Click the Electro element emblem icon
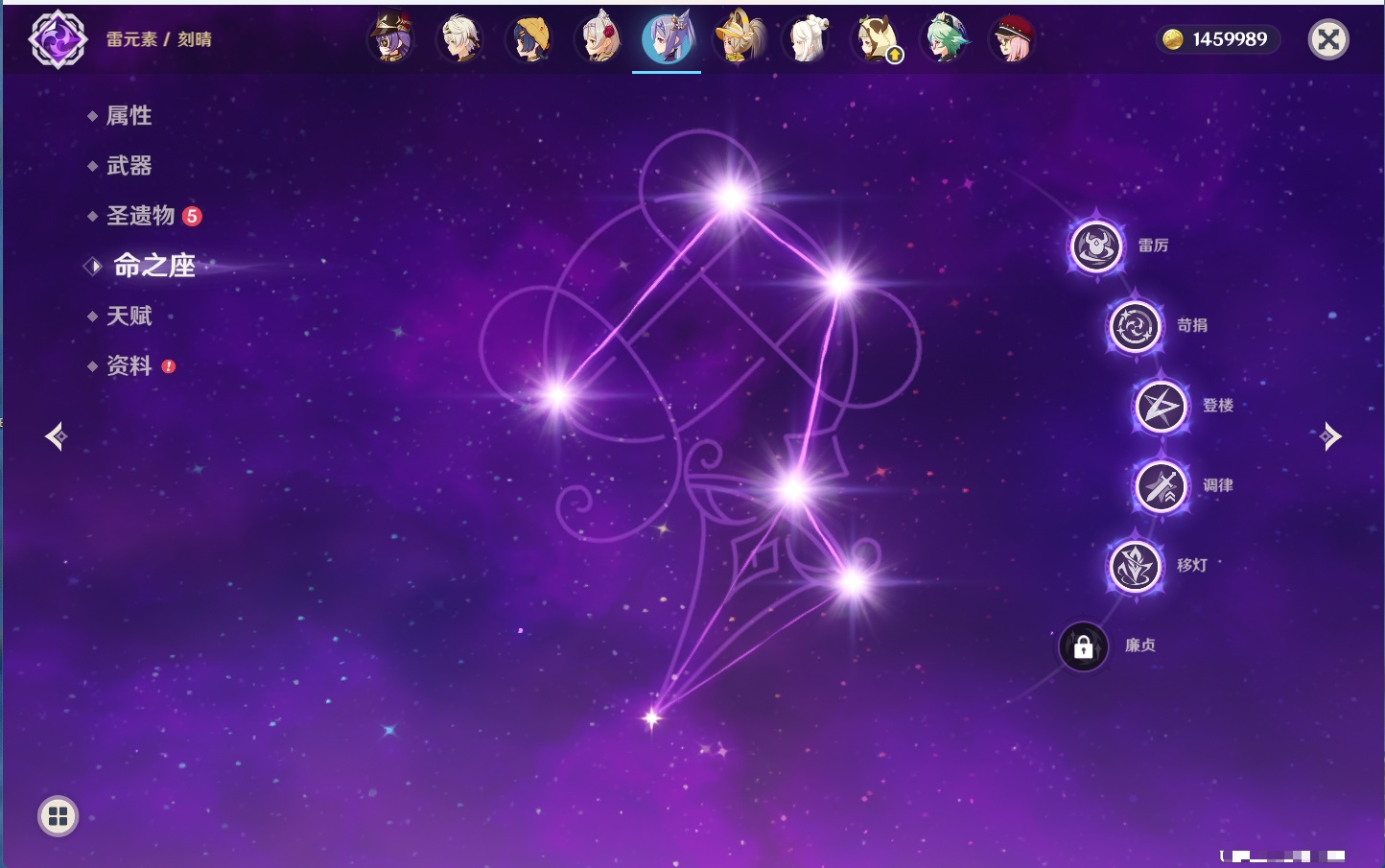 tap(59, 39)
